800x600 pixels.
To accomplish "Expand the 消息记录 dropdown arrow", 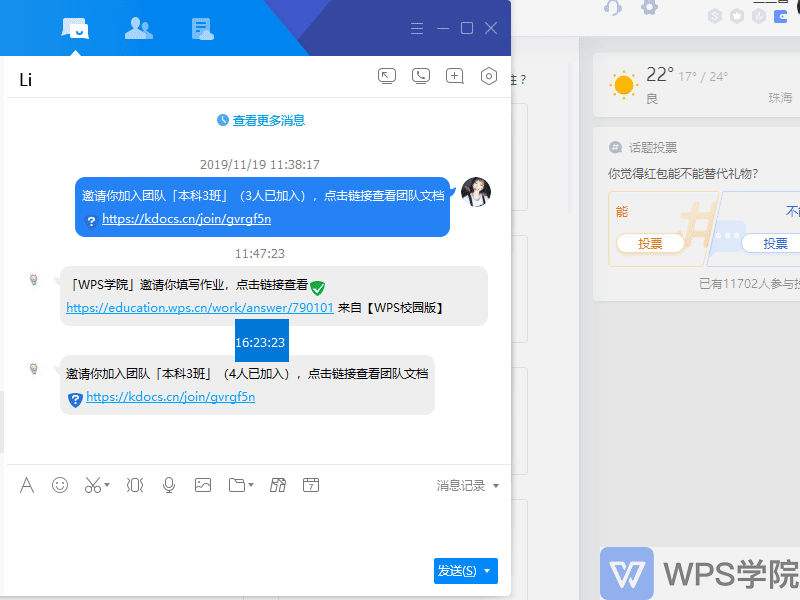I will [496, 486].
